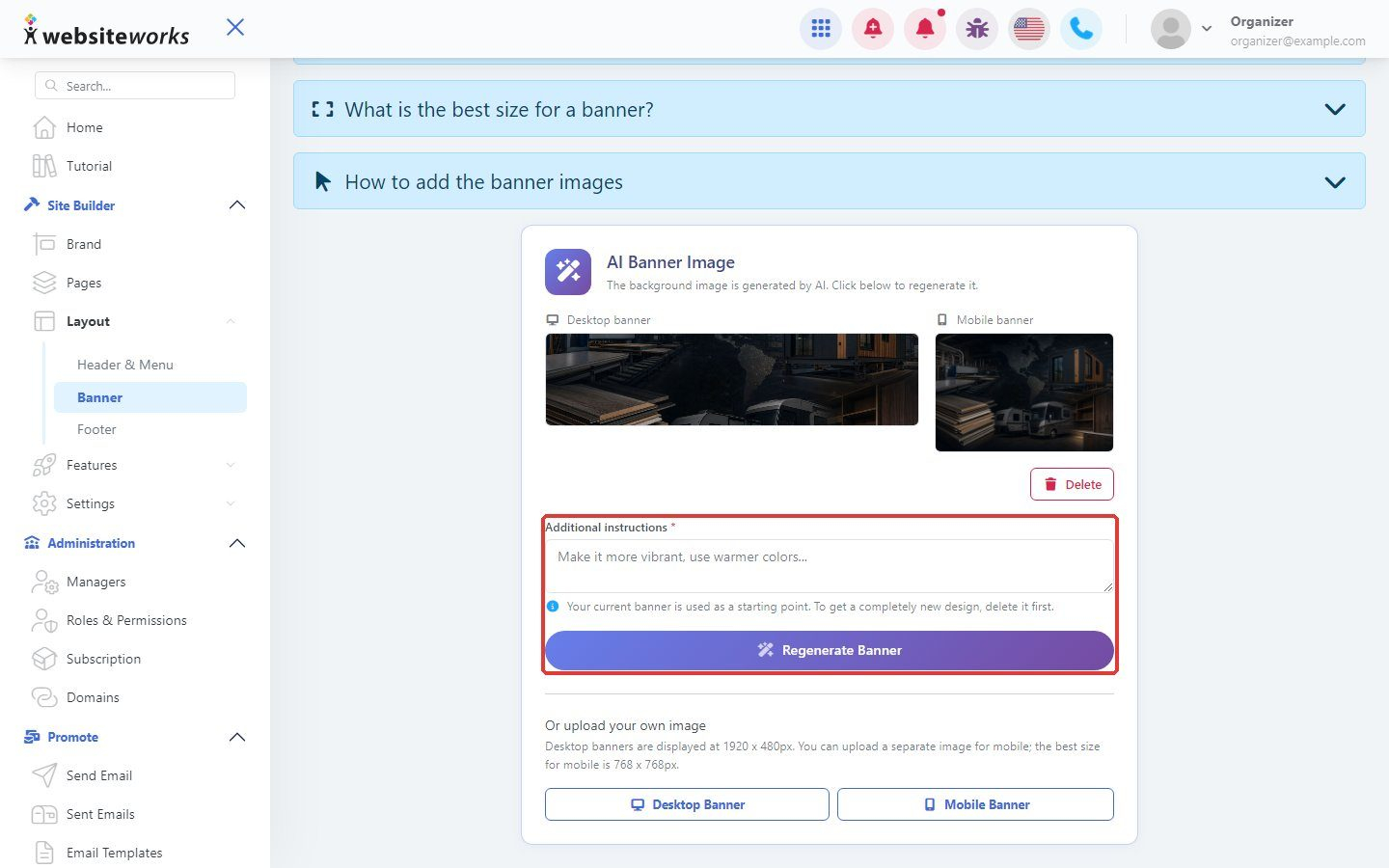Click the desktop banner preview image

732,379
